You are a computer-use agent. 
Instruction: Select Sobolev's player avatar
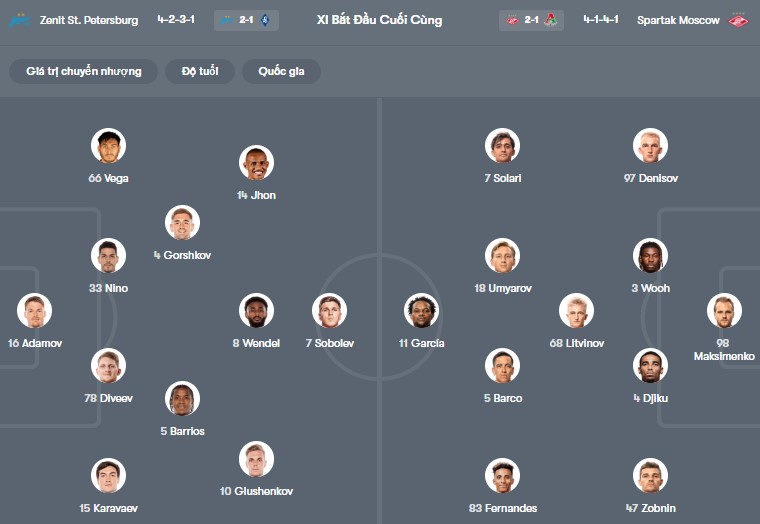(329, 311)
